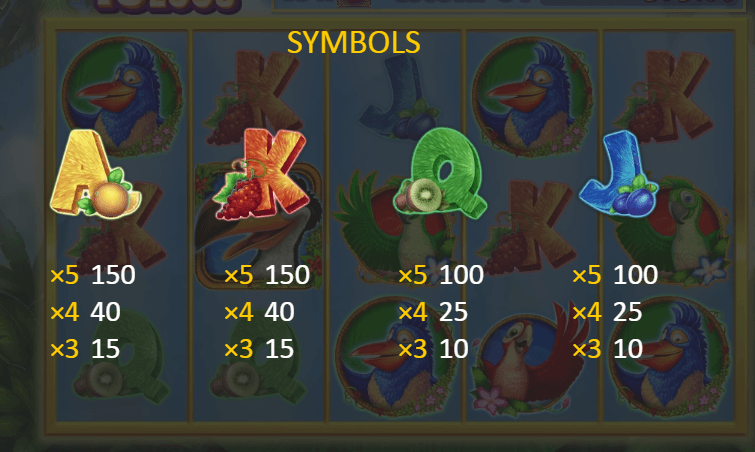The image size is (755, 452).
Task: Select the blue toucan in first reel
Action: (123, 94)
